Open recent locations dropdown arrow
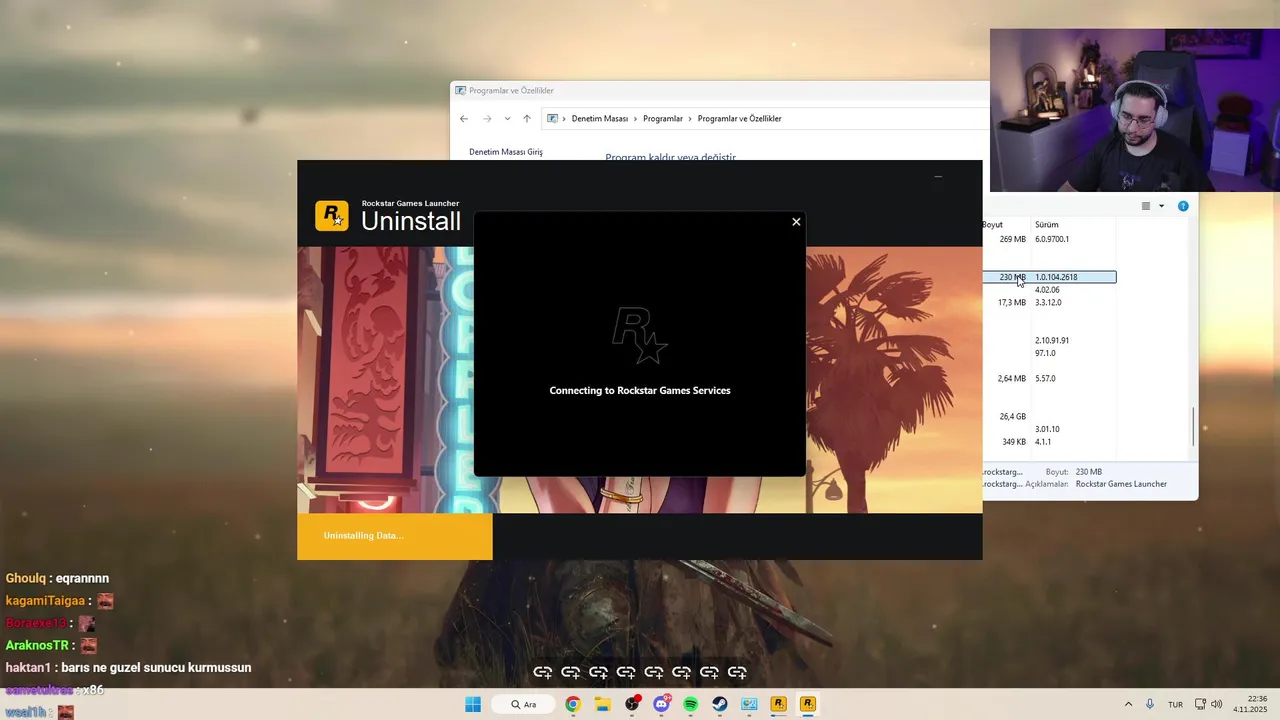The height and width of the screenshot is (720, 1280). (x=507, y=118)
